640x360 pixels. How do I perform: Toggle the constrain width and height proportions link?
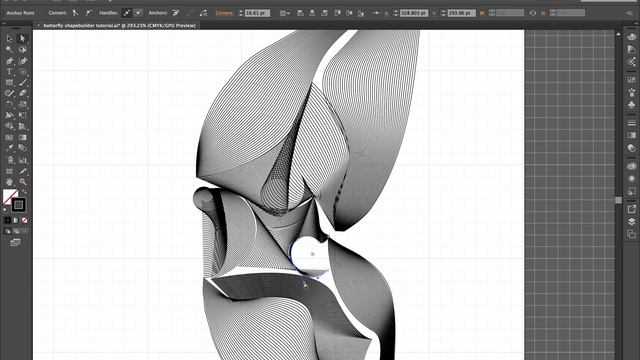[x=533, y=13]
